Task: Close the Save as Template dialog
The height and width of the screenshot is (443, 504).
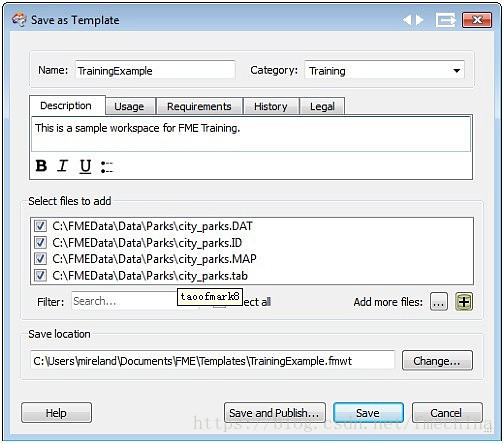Action: click(x=477, y=20)
